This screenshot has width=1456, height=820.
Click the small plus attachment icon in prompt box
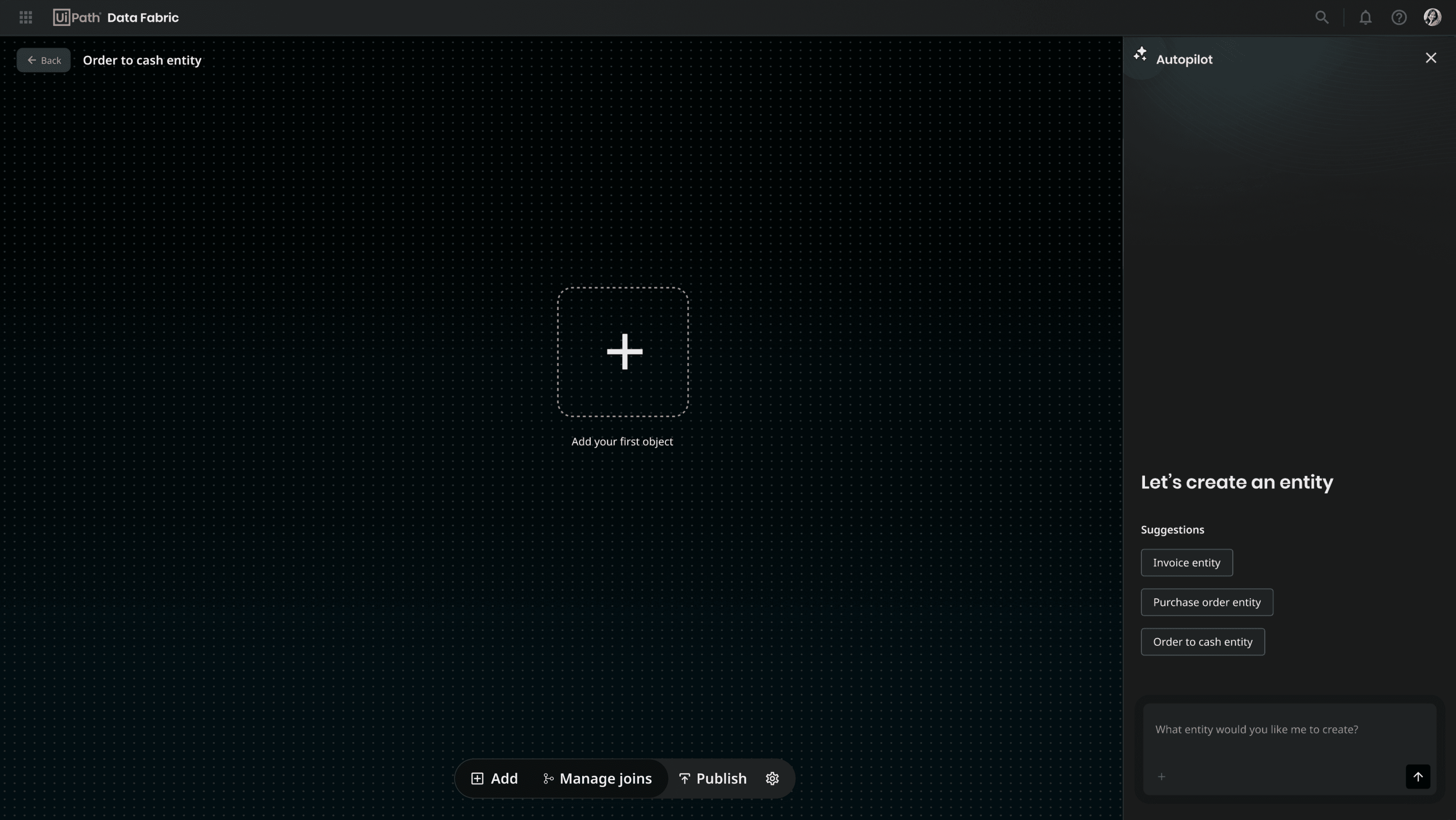[1162, 777]
